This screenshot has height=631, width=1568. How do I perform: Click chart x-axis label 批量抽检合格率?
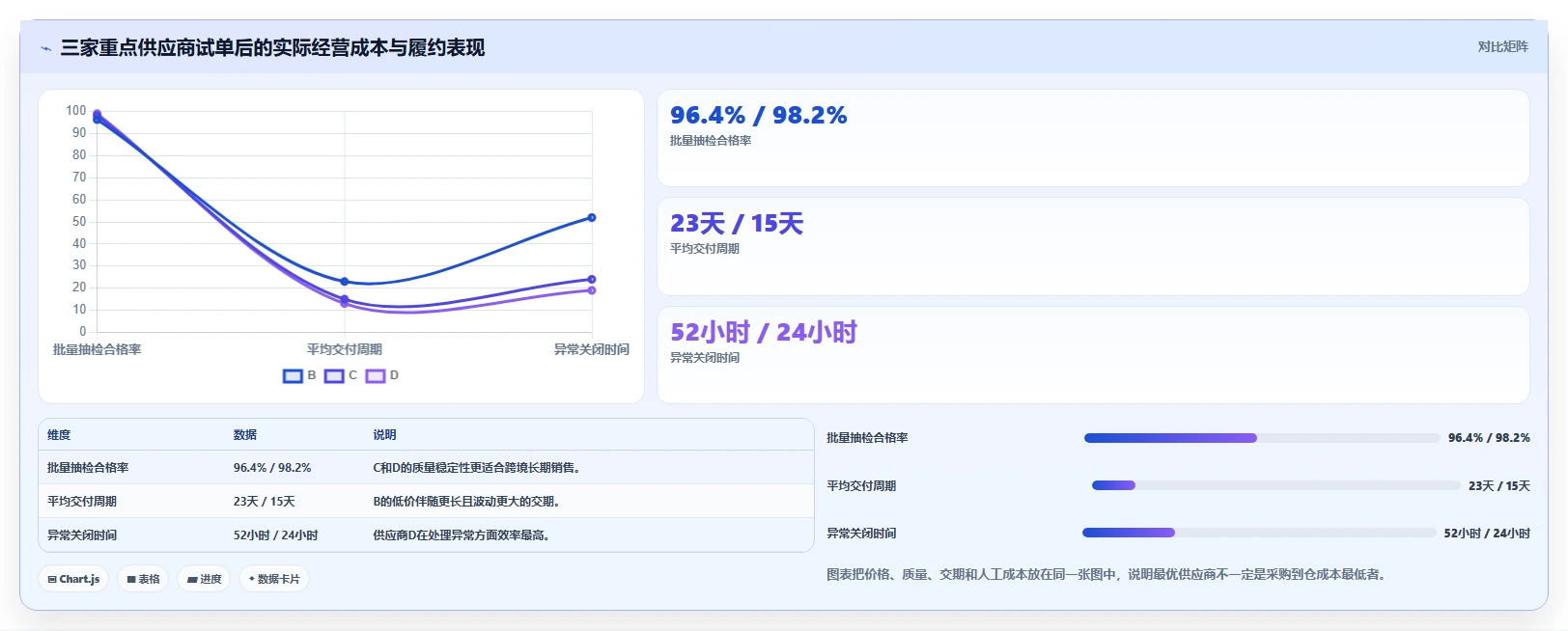coord(97,349)
